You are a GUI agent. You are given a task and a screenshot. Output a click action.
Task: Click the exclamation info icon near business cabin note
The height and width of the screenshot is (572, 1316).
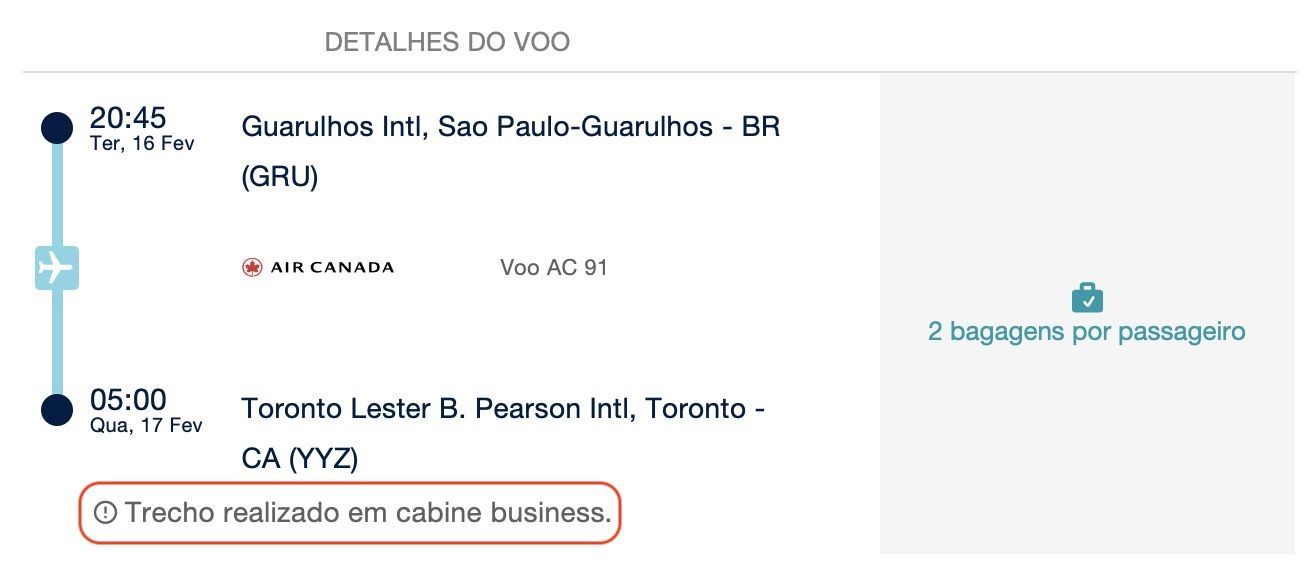tap(105, 513)
